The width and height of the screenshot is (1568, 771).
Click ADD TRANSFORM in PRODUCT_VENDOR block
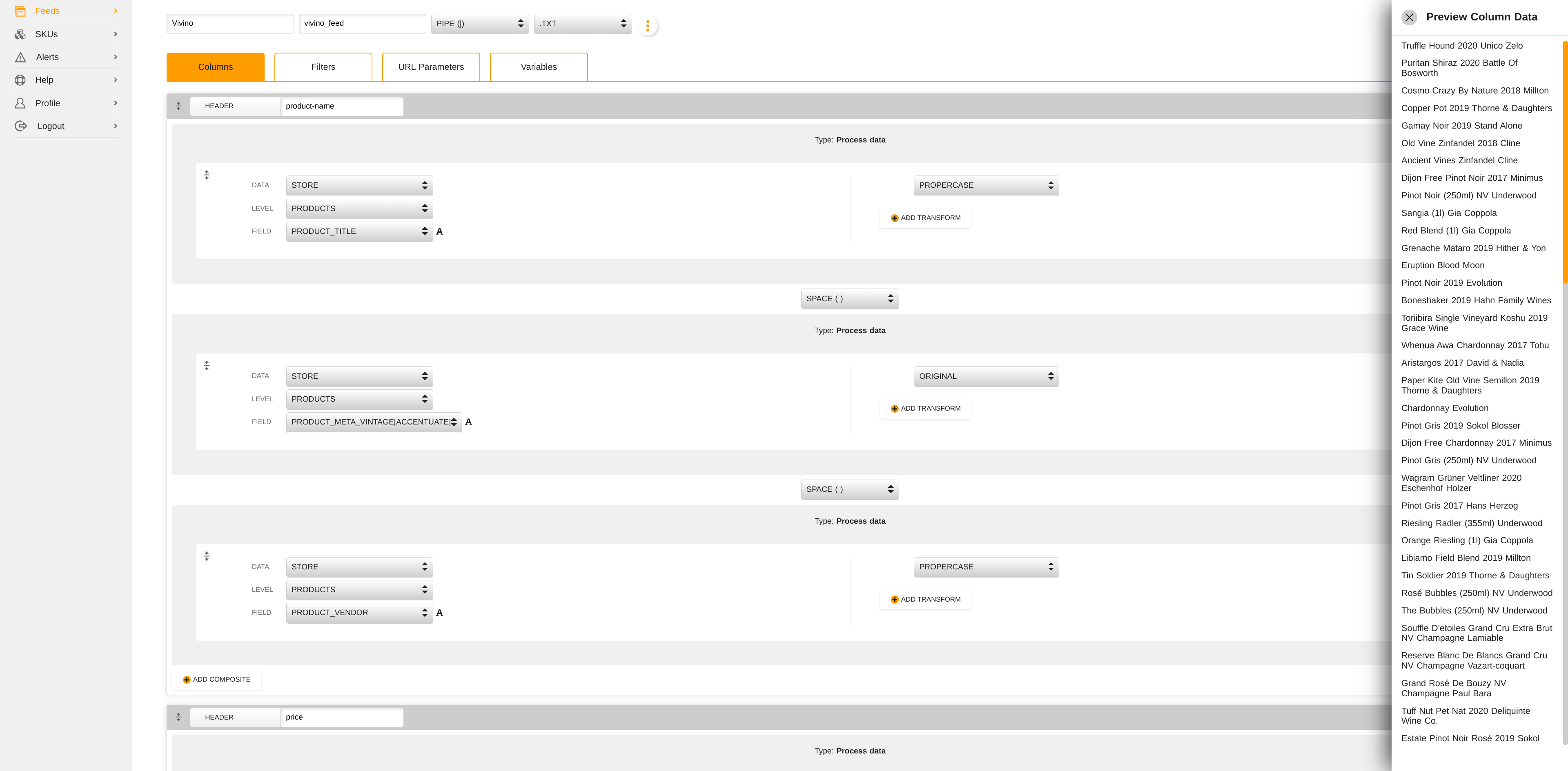(x=925, y=600)
